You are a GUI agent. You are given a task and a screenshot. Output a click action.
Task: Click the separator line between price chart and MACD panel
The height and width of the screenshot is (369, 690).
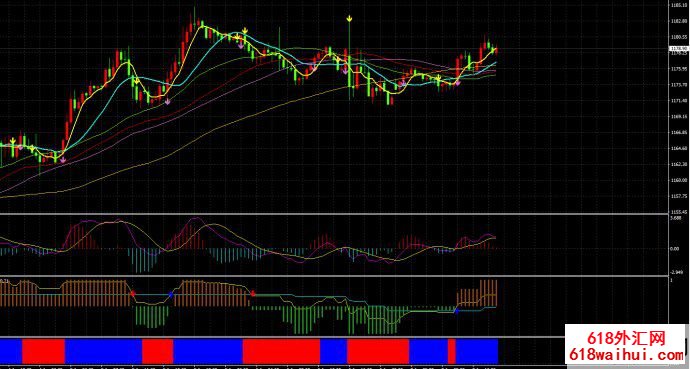(x=334, y=214)
